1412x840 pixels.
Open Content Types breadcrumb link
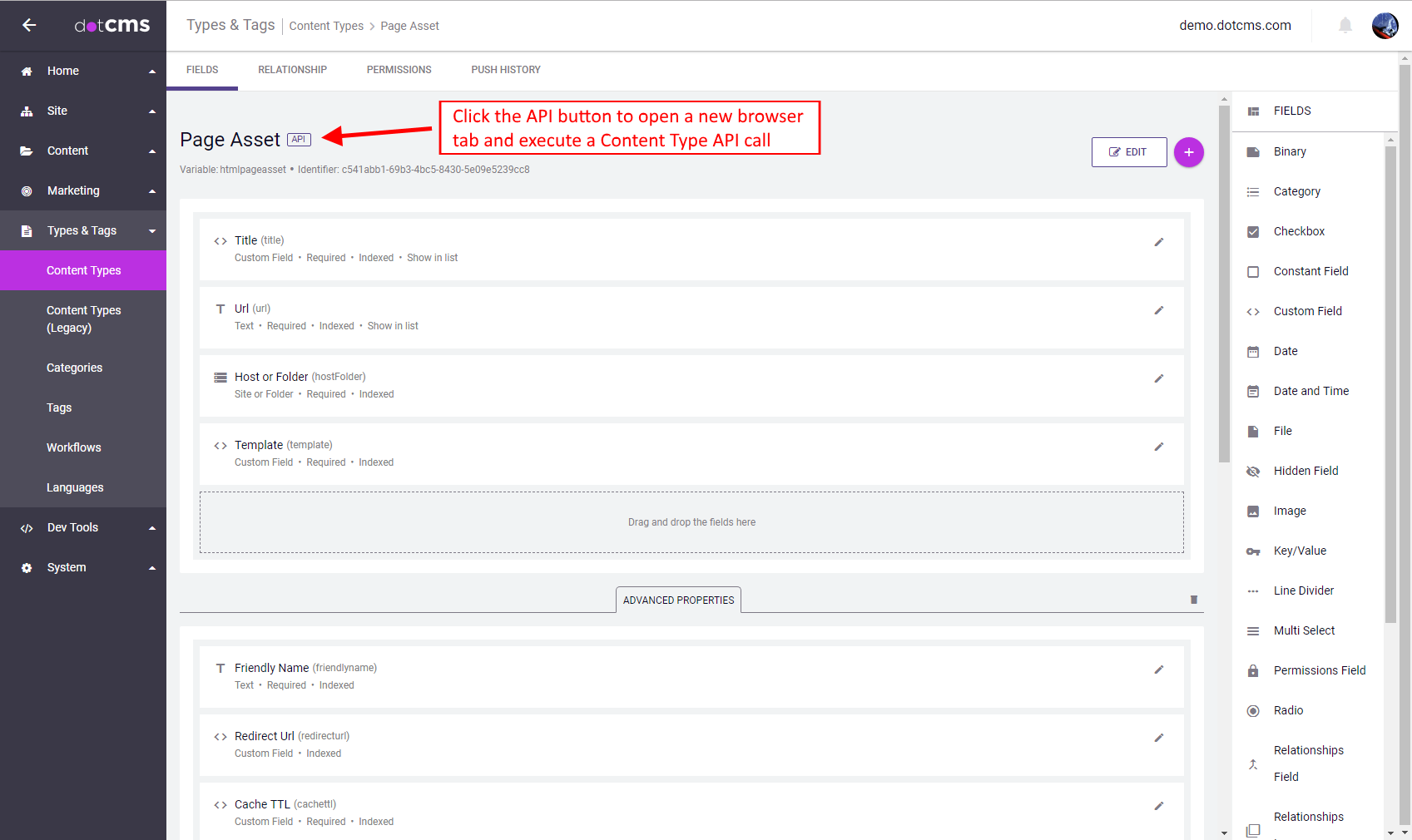click(x=326, y=26)
